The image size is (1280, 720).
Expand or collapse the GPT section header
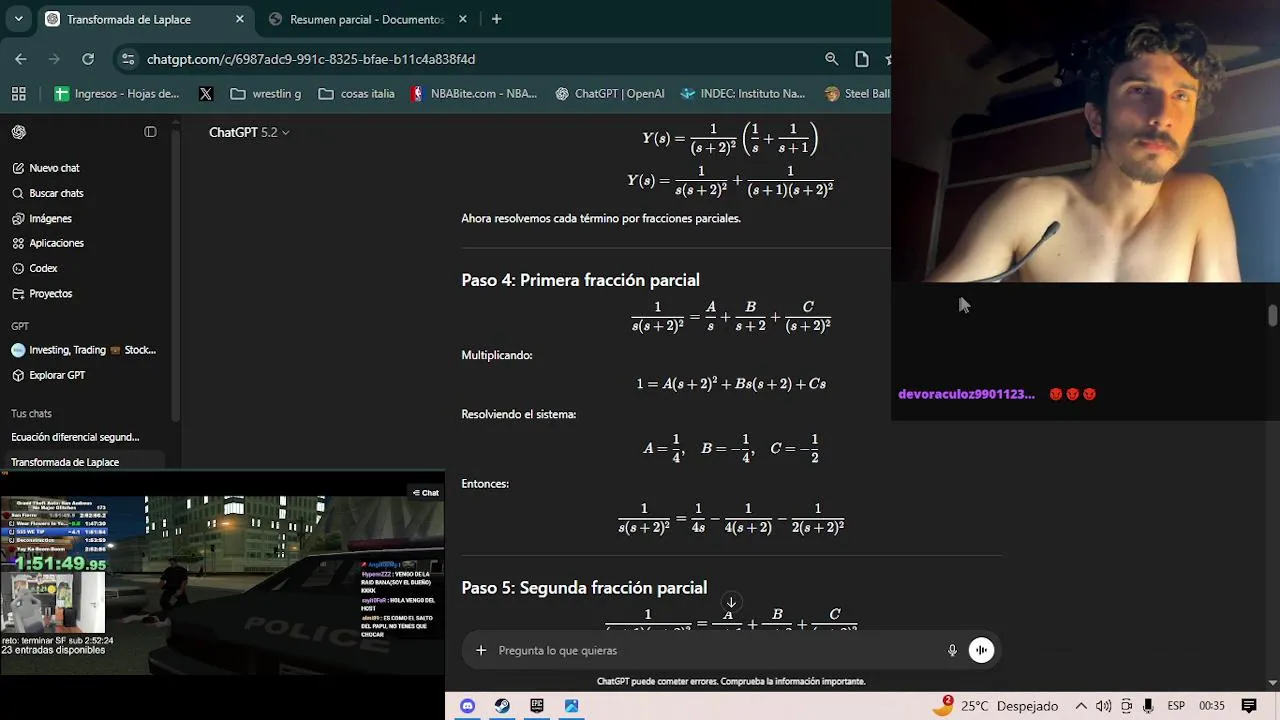pos(20,326)
